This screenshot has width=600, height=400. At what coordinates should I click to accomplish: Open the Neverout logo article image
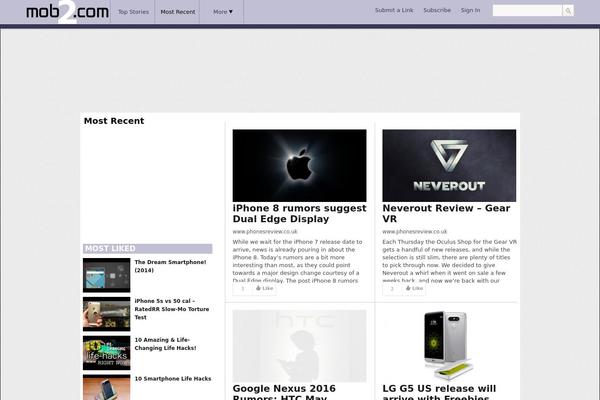(x=449, y=165)
